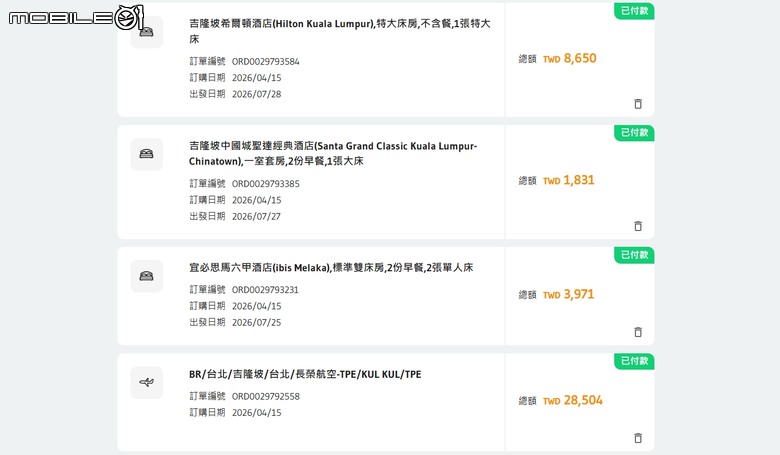
Task: Open the ibis Melaka order title
Action: pos(331,268)
